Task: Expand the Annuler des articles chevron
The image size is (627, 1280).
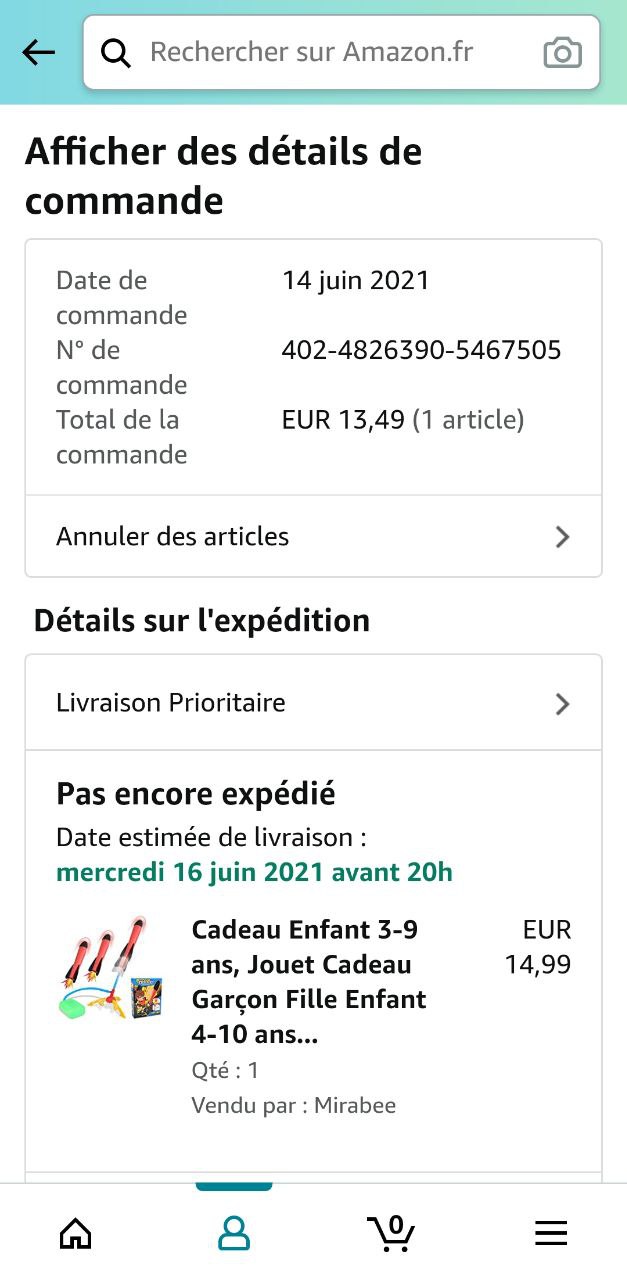Action: pos(562,537)
